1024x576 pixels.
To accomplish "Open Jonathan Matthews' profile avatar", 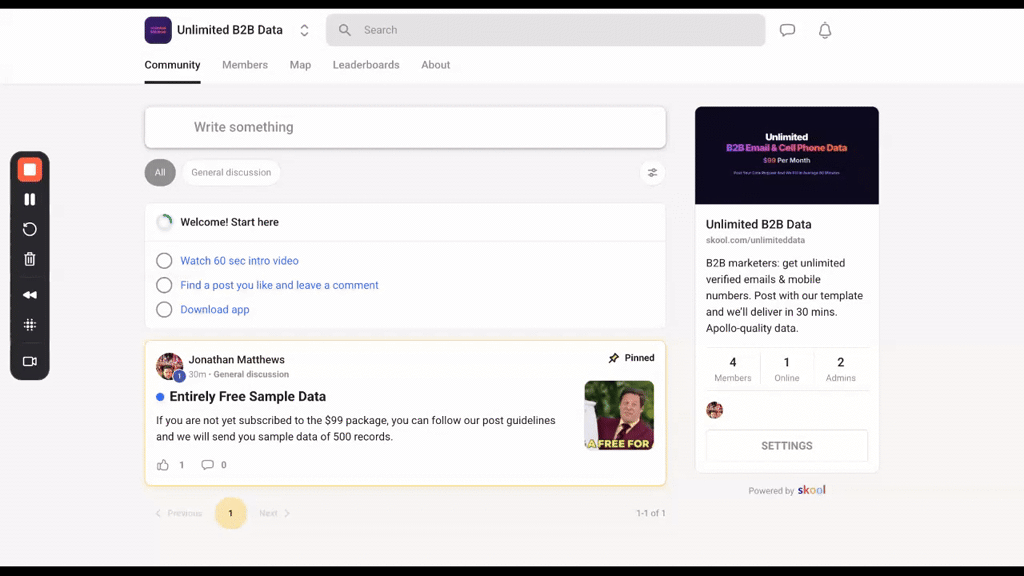I will tap(169, 366).
